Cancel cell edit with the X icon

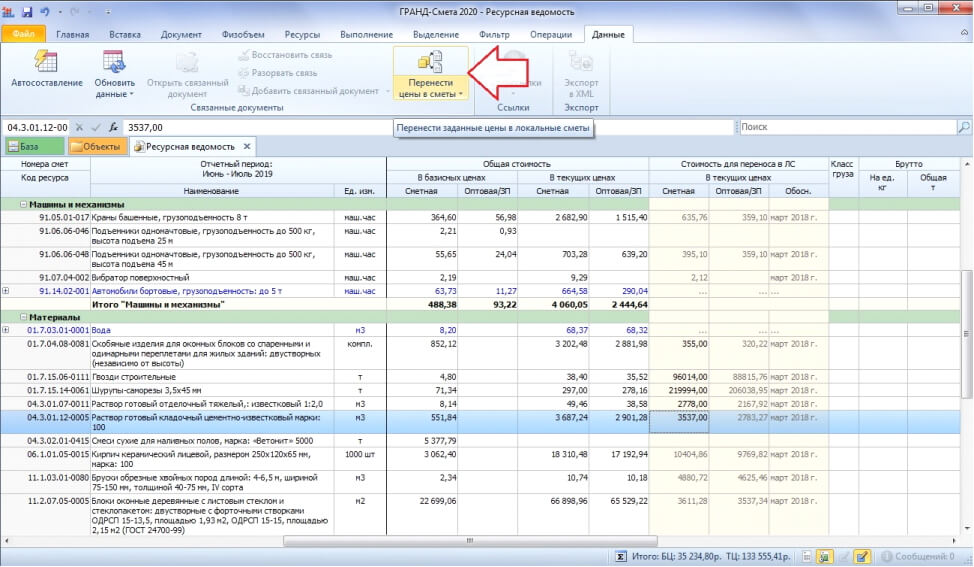click(80, 127)
